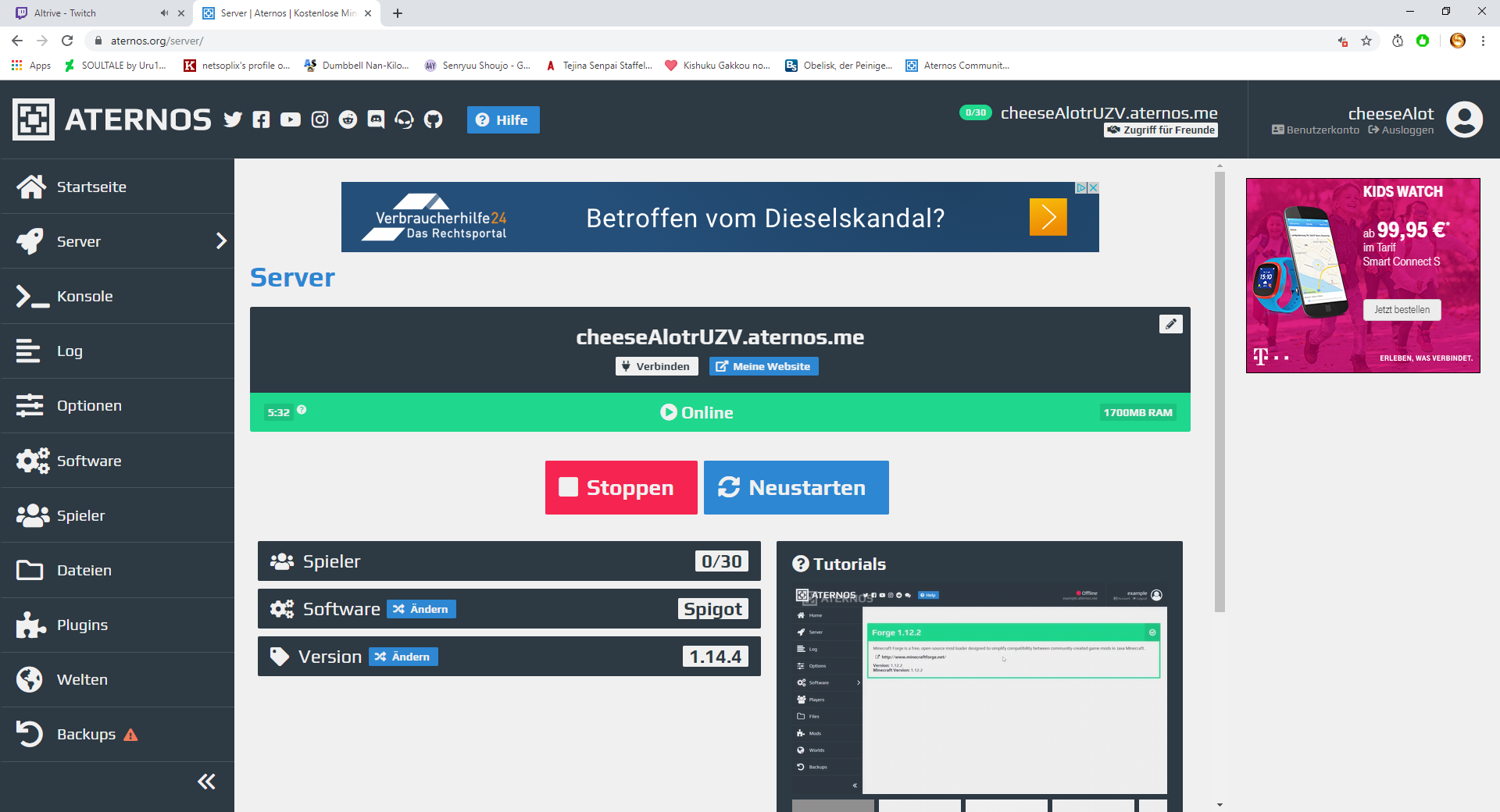
Task: Bookmark this page with the star icon
Action: 1366,41
